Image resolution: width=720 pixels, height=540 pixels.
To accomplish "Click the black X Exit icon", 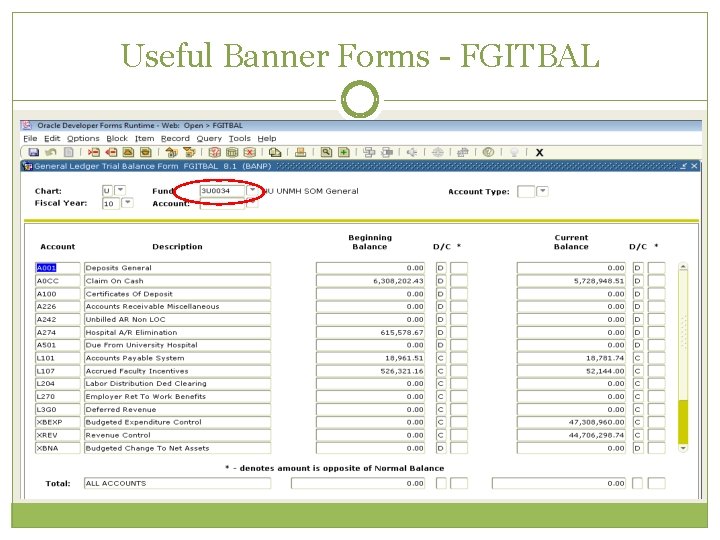I will pos(540,152).
